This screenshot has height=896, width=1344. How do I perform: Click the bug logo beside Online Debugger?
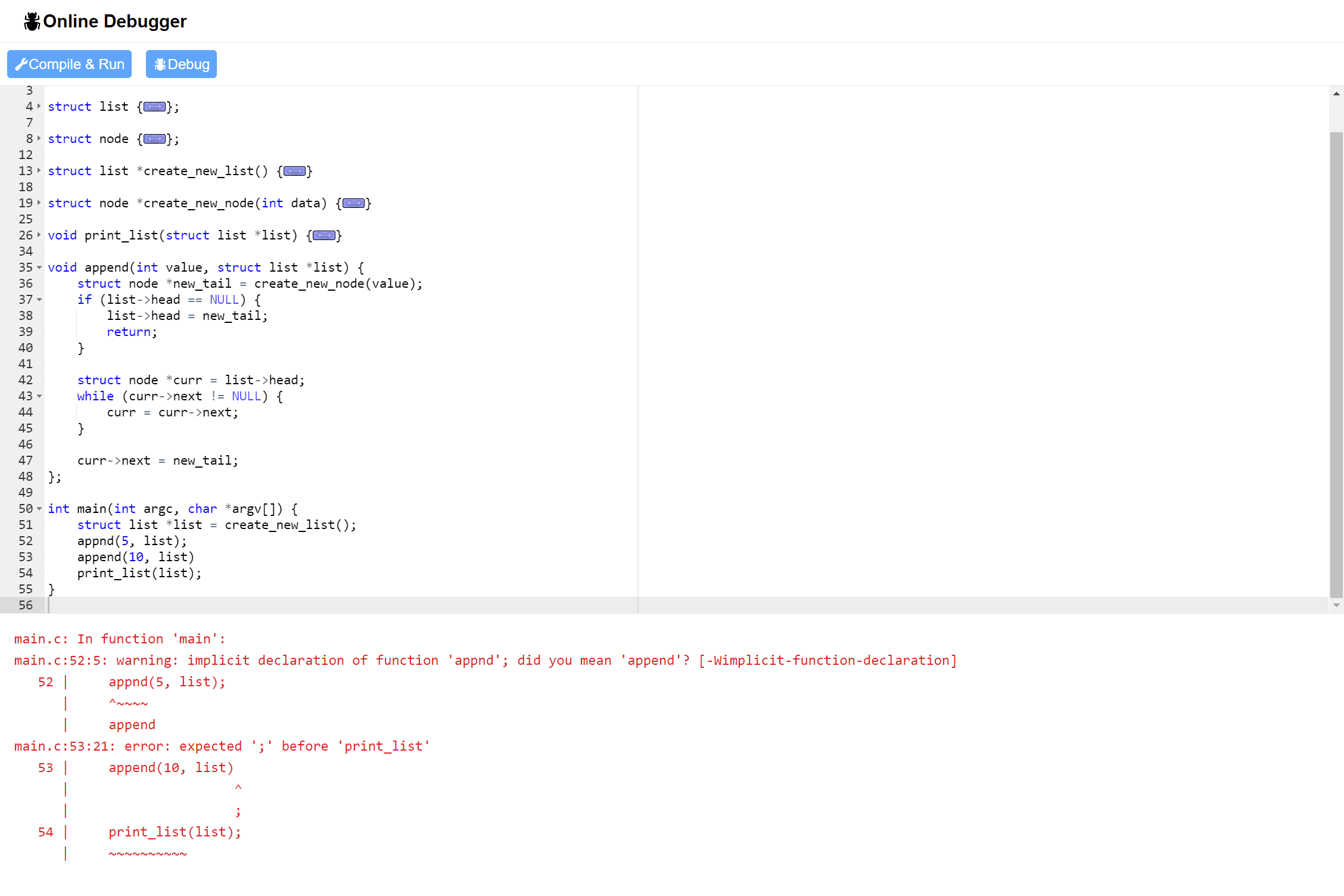(x=32, y=21)
